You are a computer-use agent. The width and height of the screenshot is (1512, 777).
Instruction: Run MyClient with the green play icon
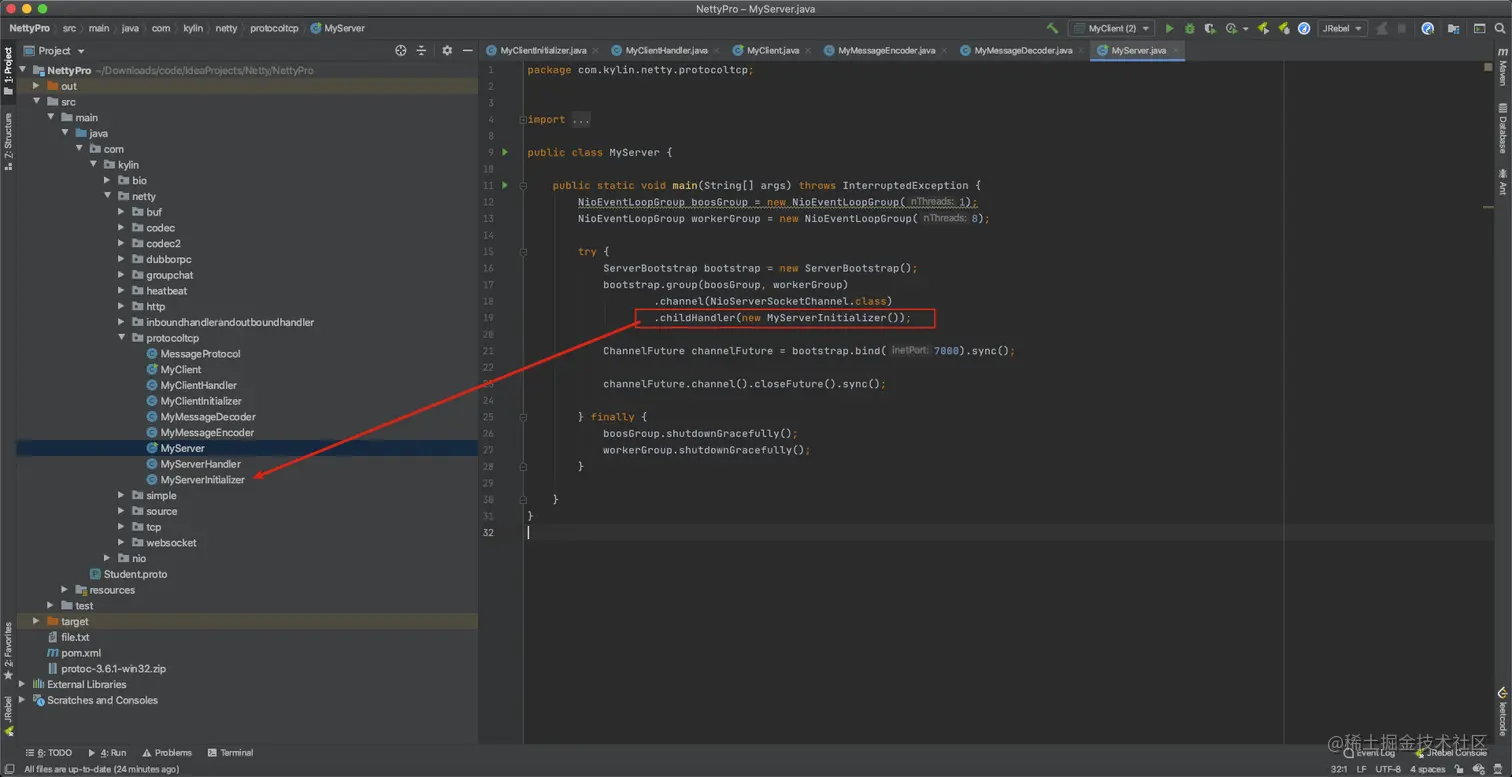pyautogui.click(x=1169, y=28)
